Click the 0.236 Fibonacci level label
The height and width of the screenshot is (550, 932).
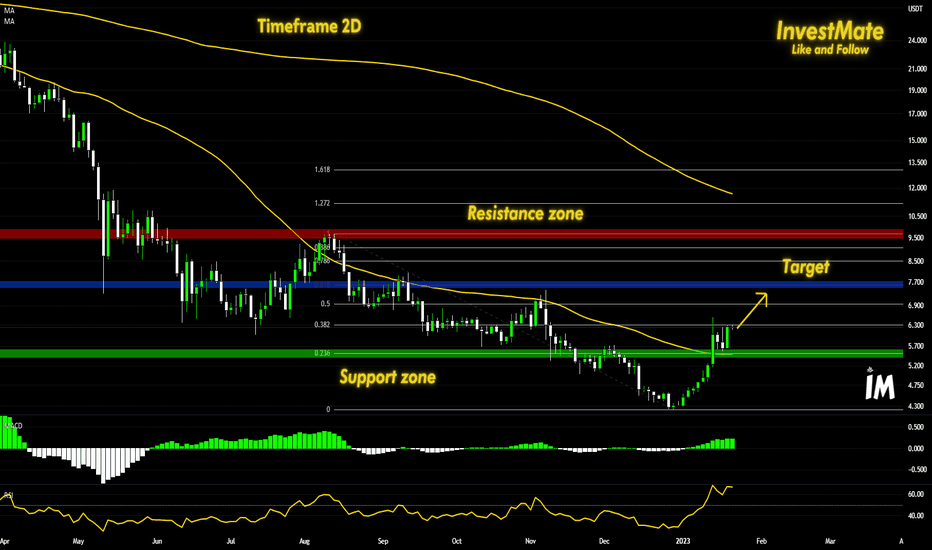pos(322,353)
